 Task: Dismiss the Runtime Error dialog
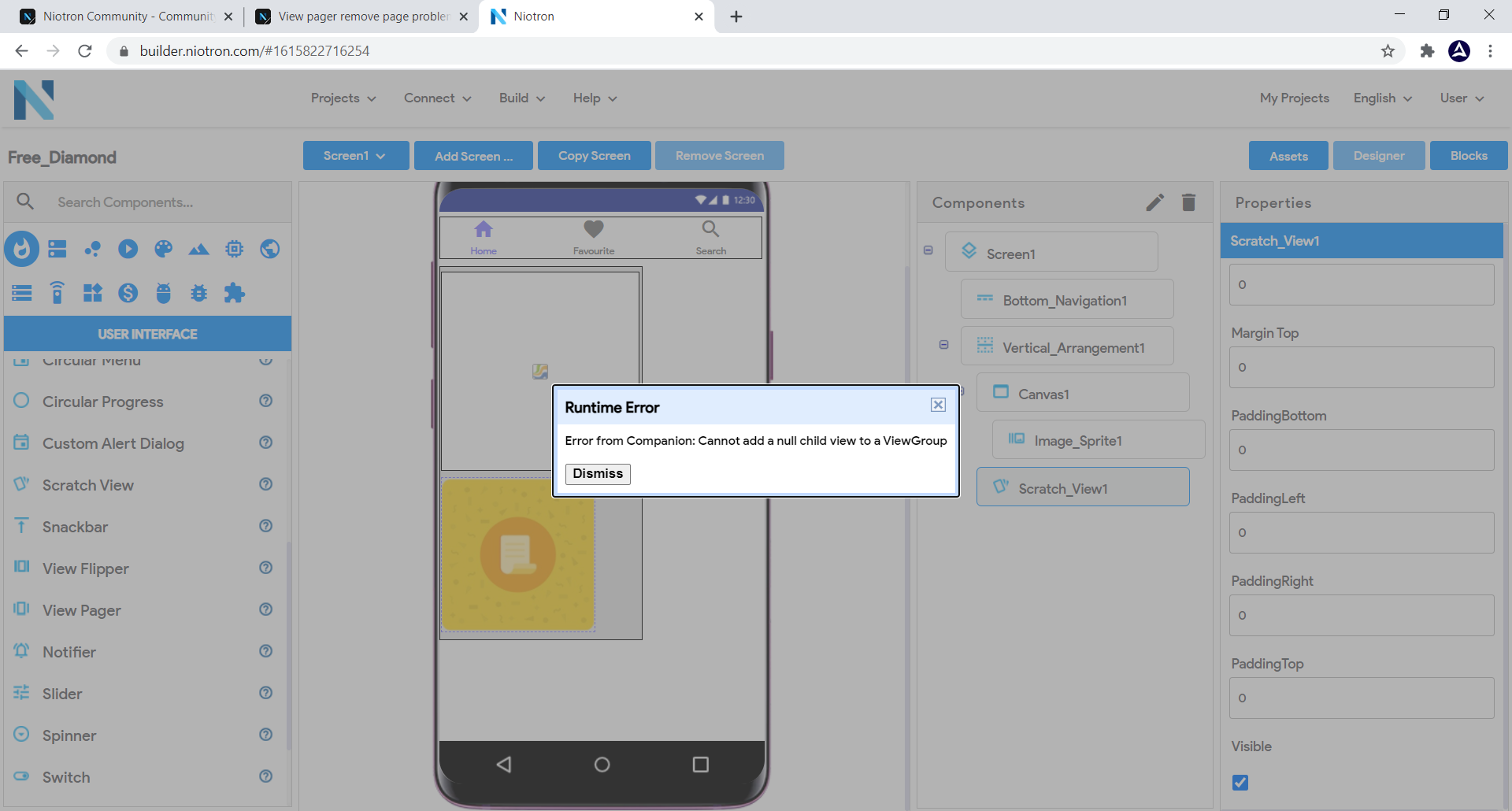598,474
